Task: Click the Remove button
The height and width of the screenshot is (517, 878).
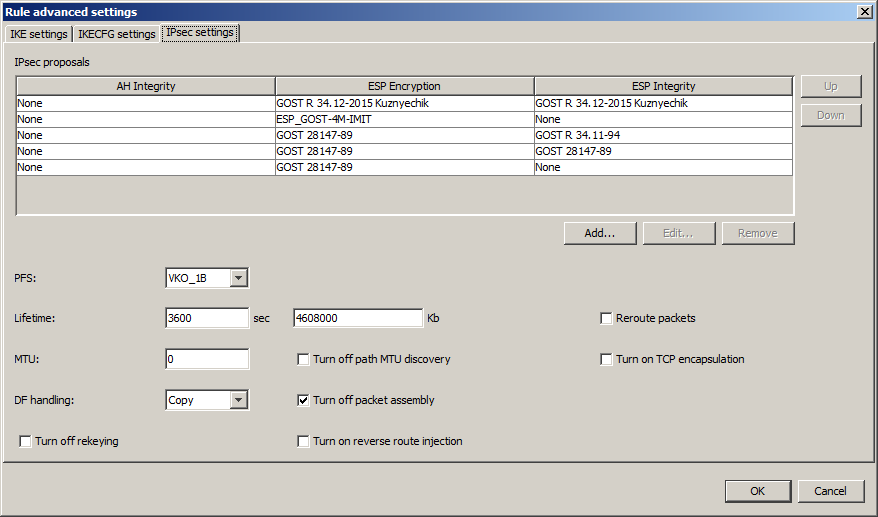Action: pyautogui.click(x=758, y=233)
